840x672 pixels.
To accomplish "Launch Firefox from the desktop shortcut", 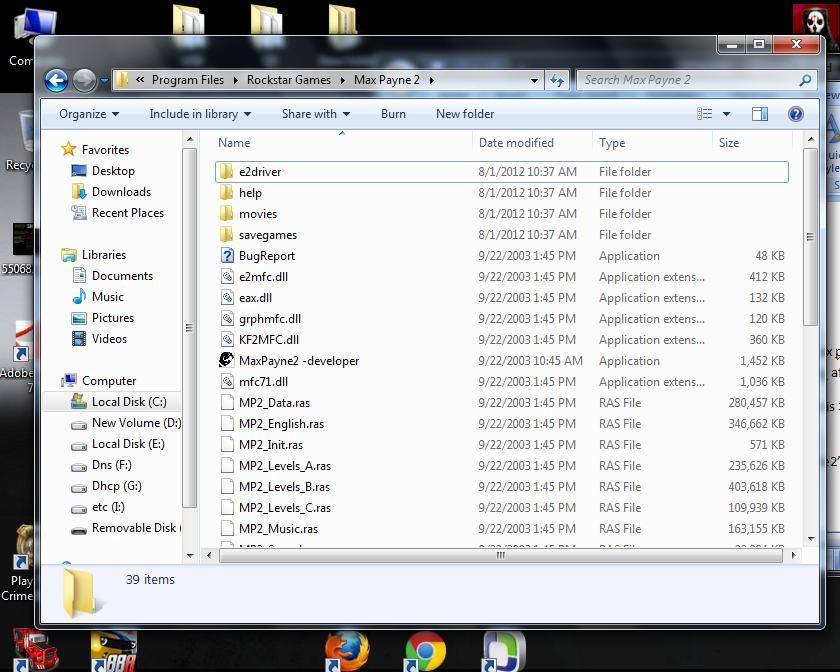I will (347, 651).
